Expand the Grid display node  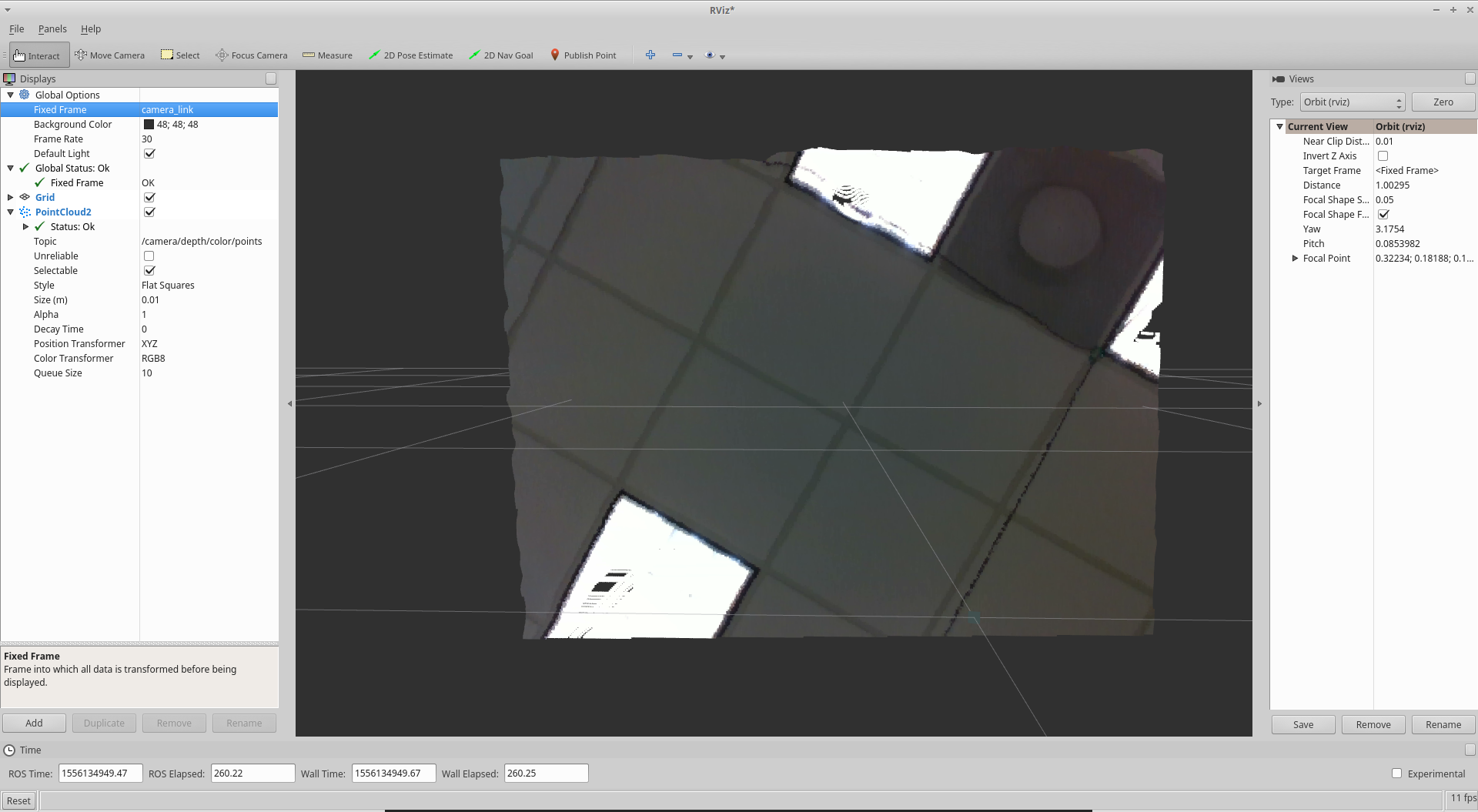click(x=10, y=197)
